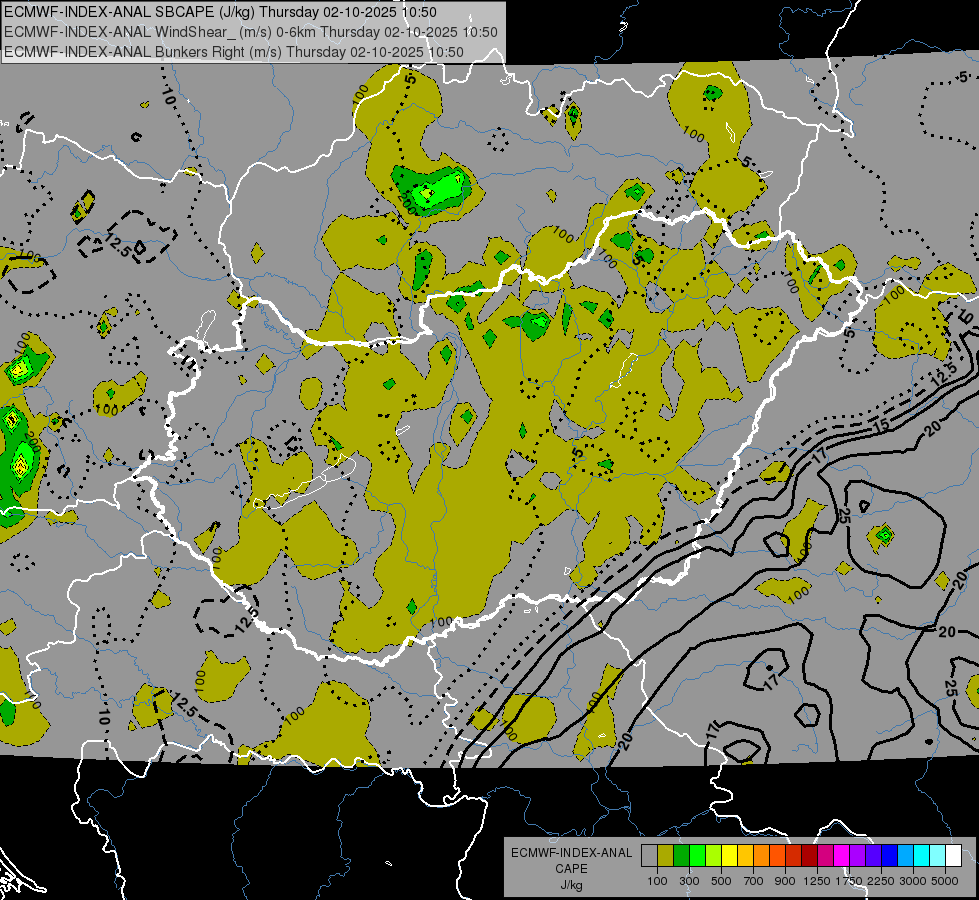The image size is (979, 900).
Task: Choose the white 5000 J/kg legend swatch
Action: (953, 856)
